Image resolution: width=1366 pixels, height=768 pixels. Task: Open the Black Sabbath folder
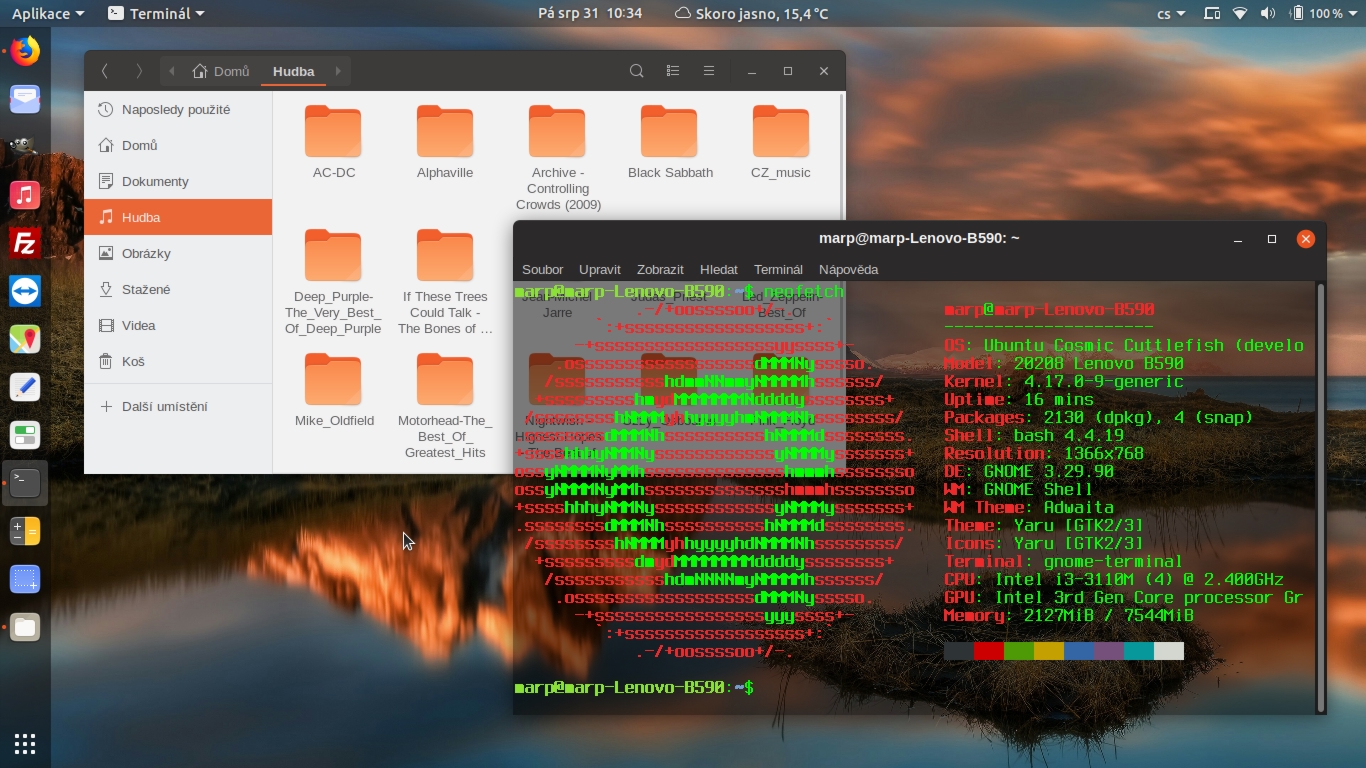click(669, 131)
